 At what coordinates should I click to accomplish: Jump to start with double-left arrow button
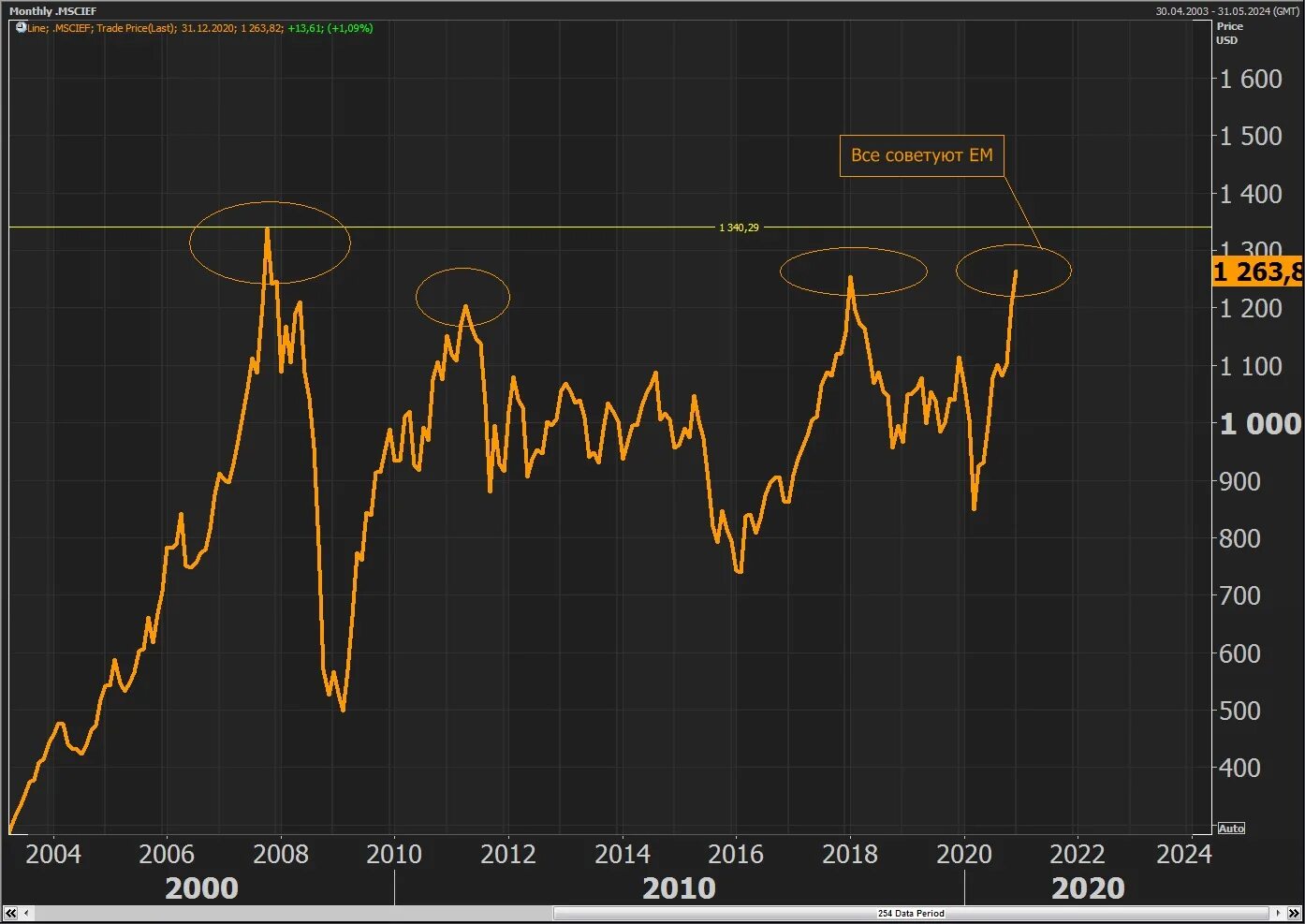(11, 913)
